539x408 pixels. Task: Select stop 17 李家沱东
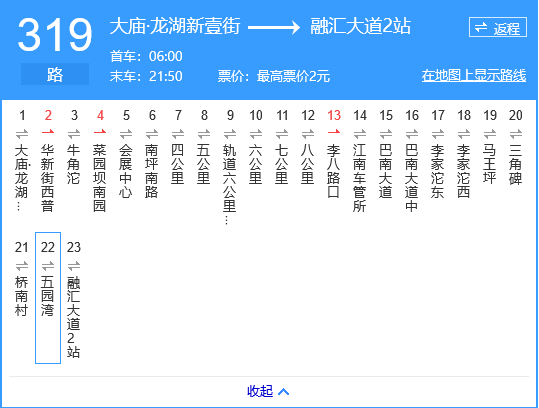tap(438, 171)
